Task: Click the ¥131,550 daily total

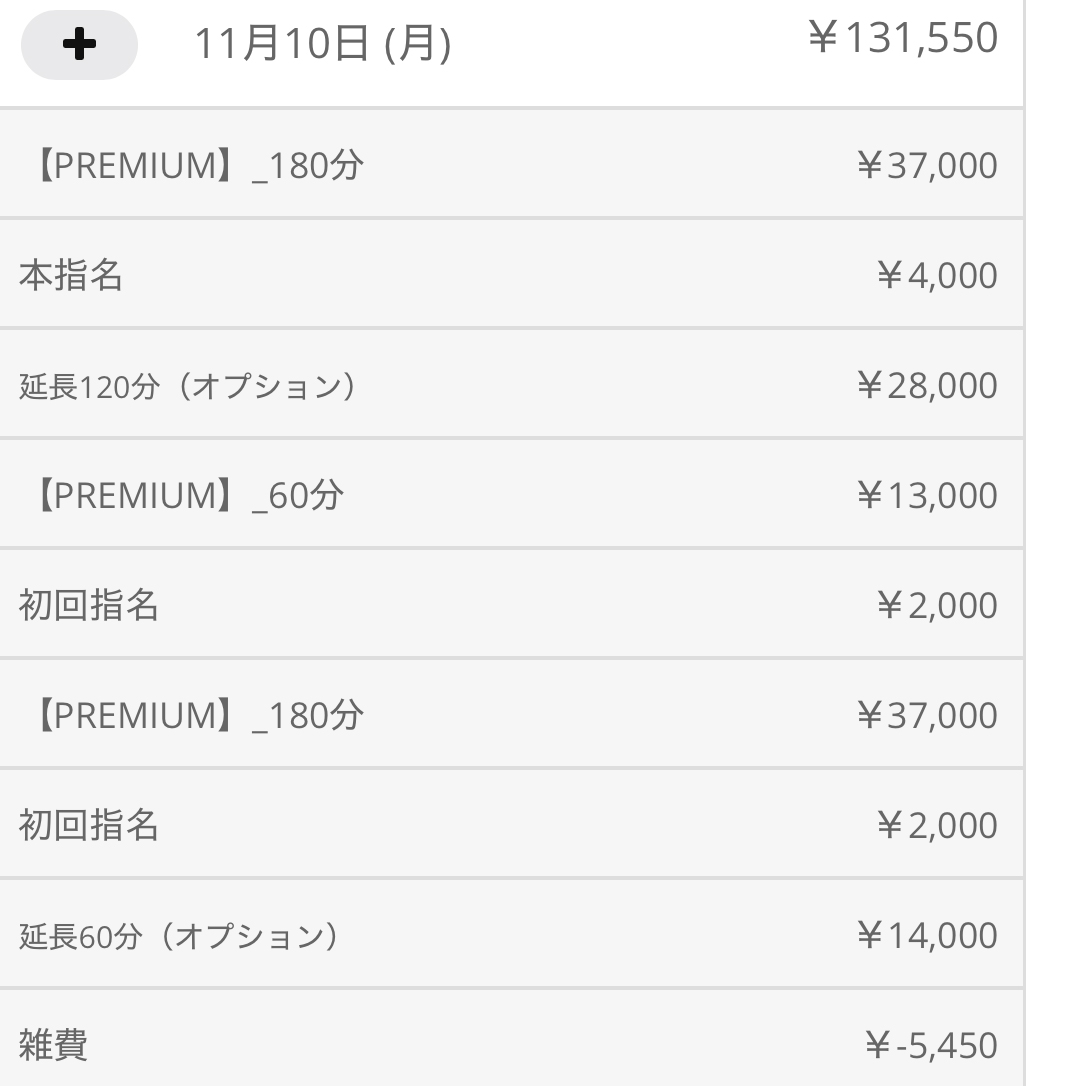Action: click(902, 39)
